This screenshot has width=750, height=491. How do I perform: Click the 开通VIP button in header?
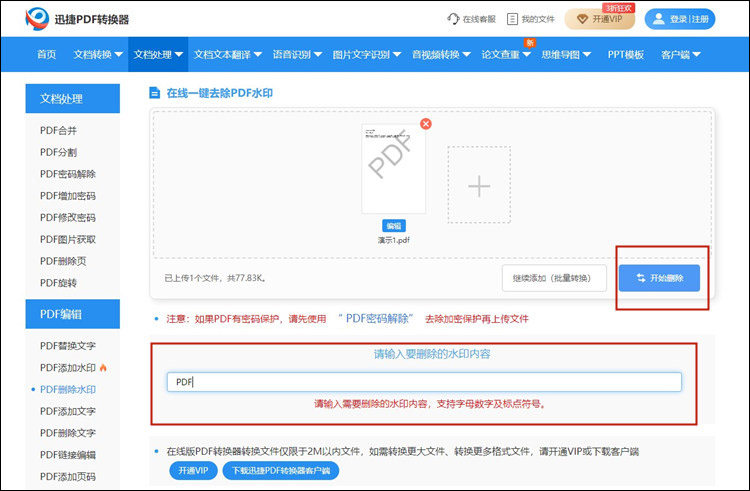tap(600, 19)
